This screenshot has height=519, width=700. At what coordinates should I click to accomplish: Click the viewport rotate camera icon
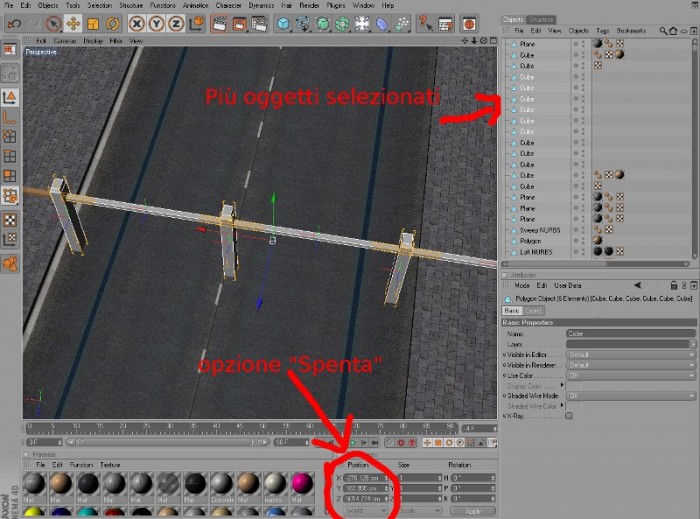(483, 41)
